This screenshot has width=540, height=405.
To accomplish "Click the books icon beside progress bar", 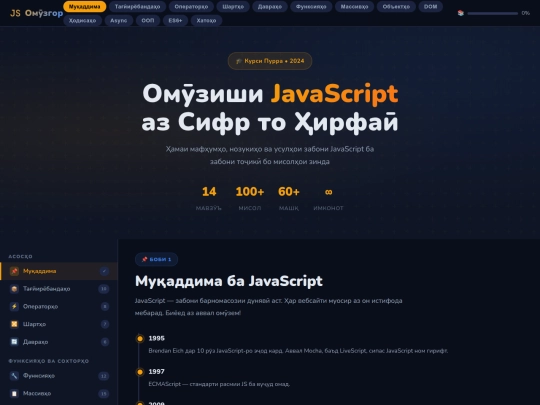I will 461,13.
